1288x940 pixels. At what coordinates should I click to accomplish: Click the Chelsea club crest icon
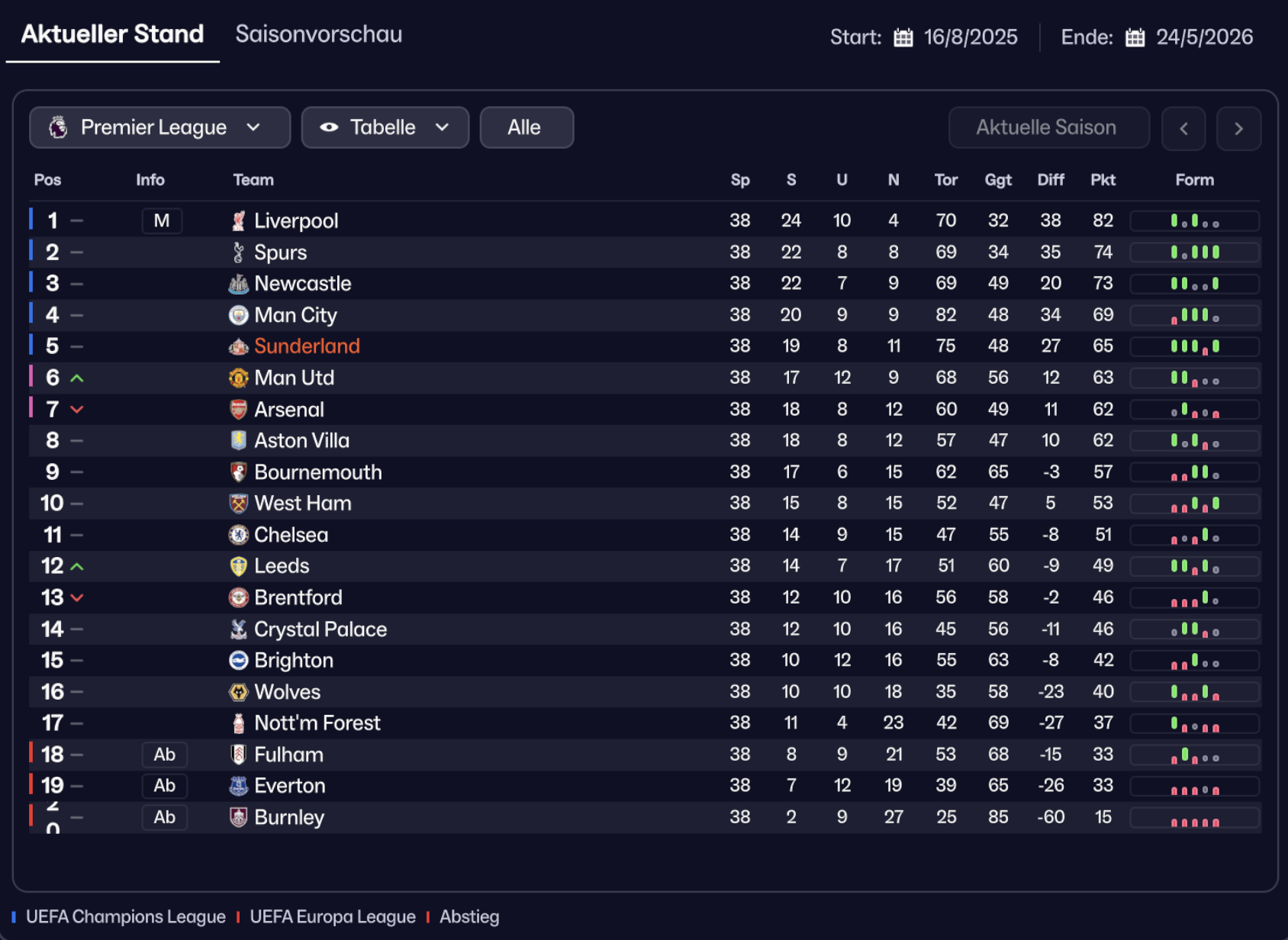click(239, 535)
